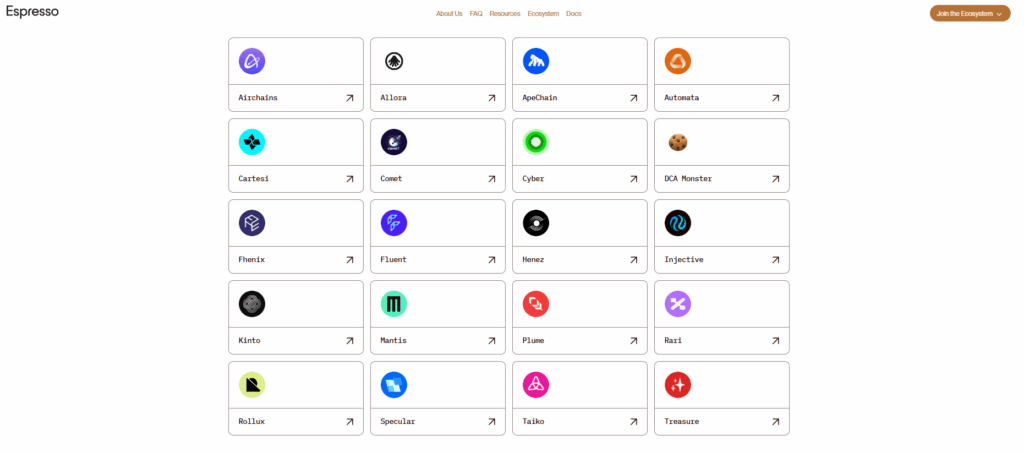The height and width of the screenshot is (452, 1024).
Task: Click the Espresso logo in header
Action: [33, 11]
